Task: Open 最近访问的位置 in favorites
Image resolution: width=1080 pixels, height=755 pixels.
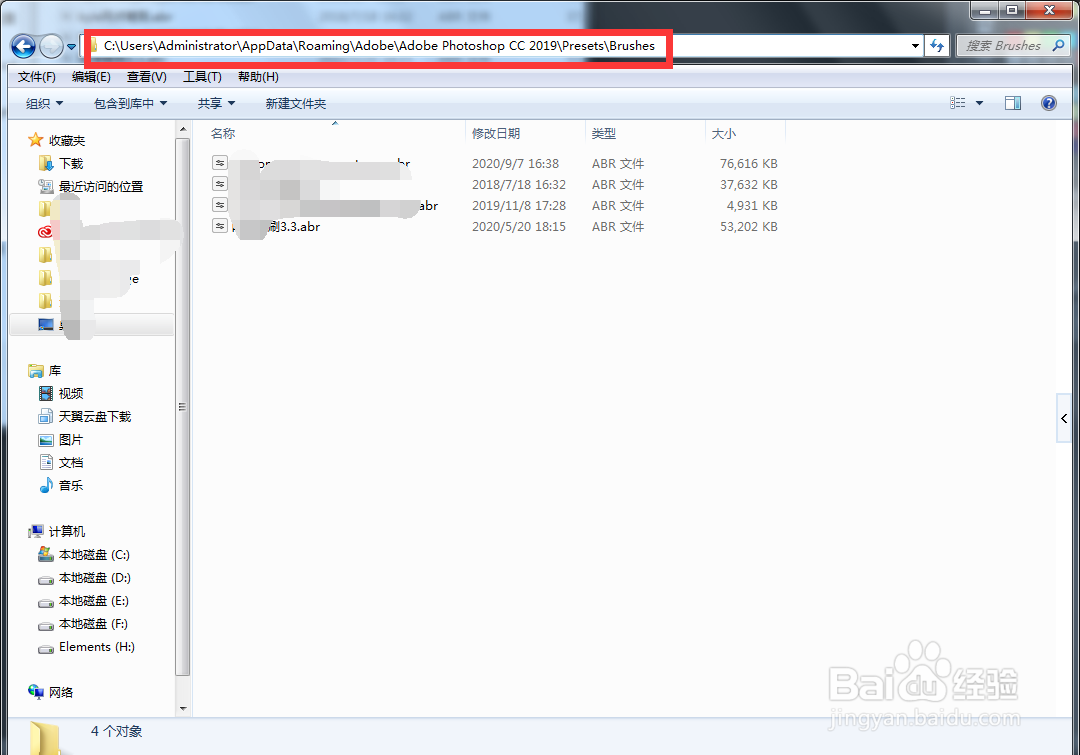Action: click(101, 187)
